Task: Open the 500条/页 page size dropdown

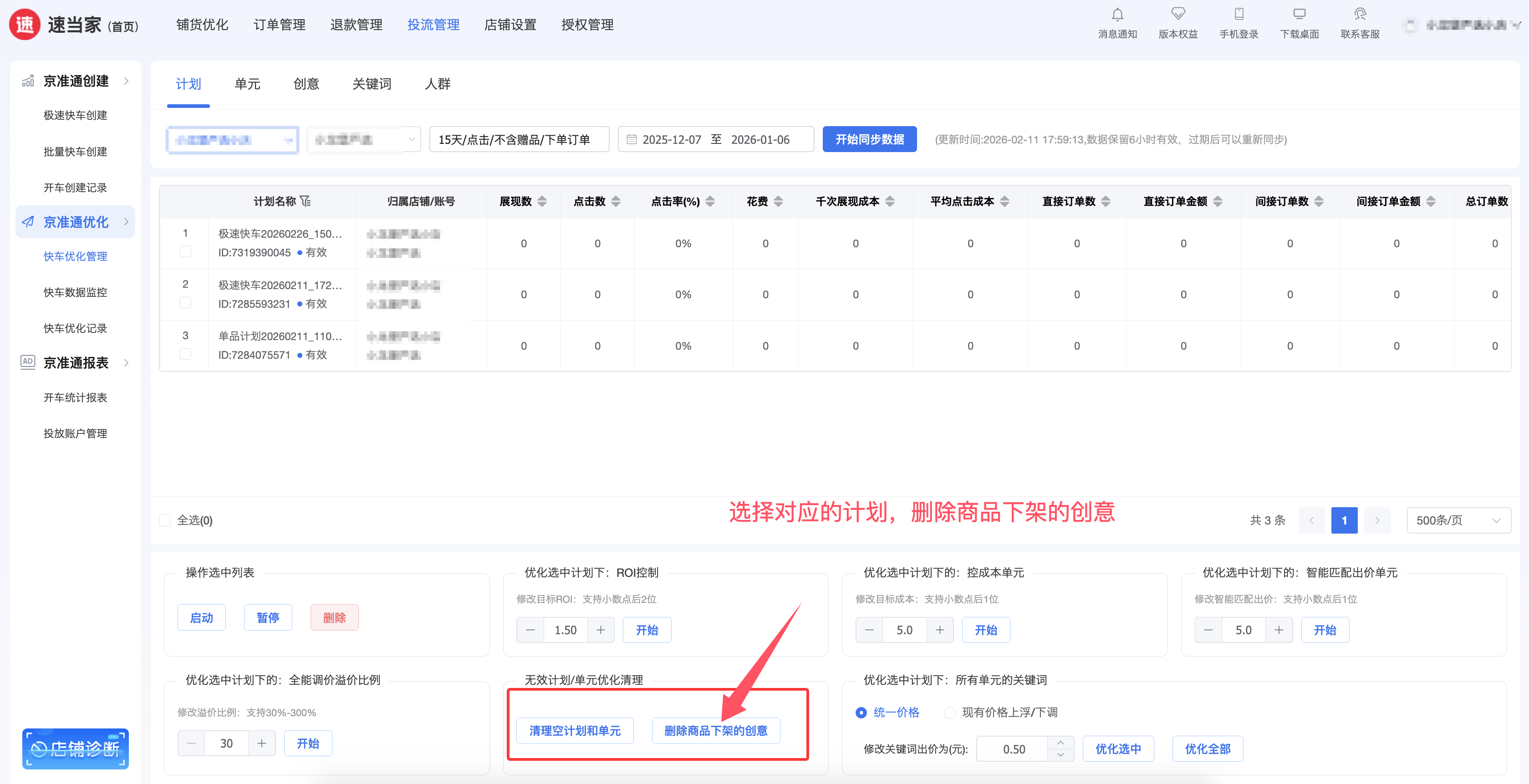Action: coord(1458,520)
